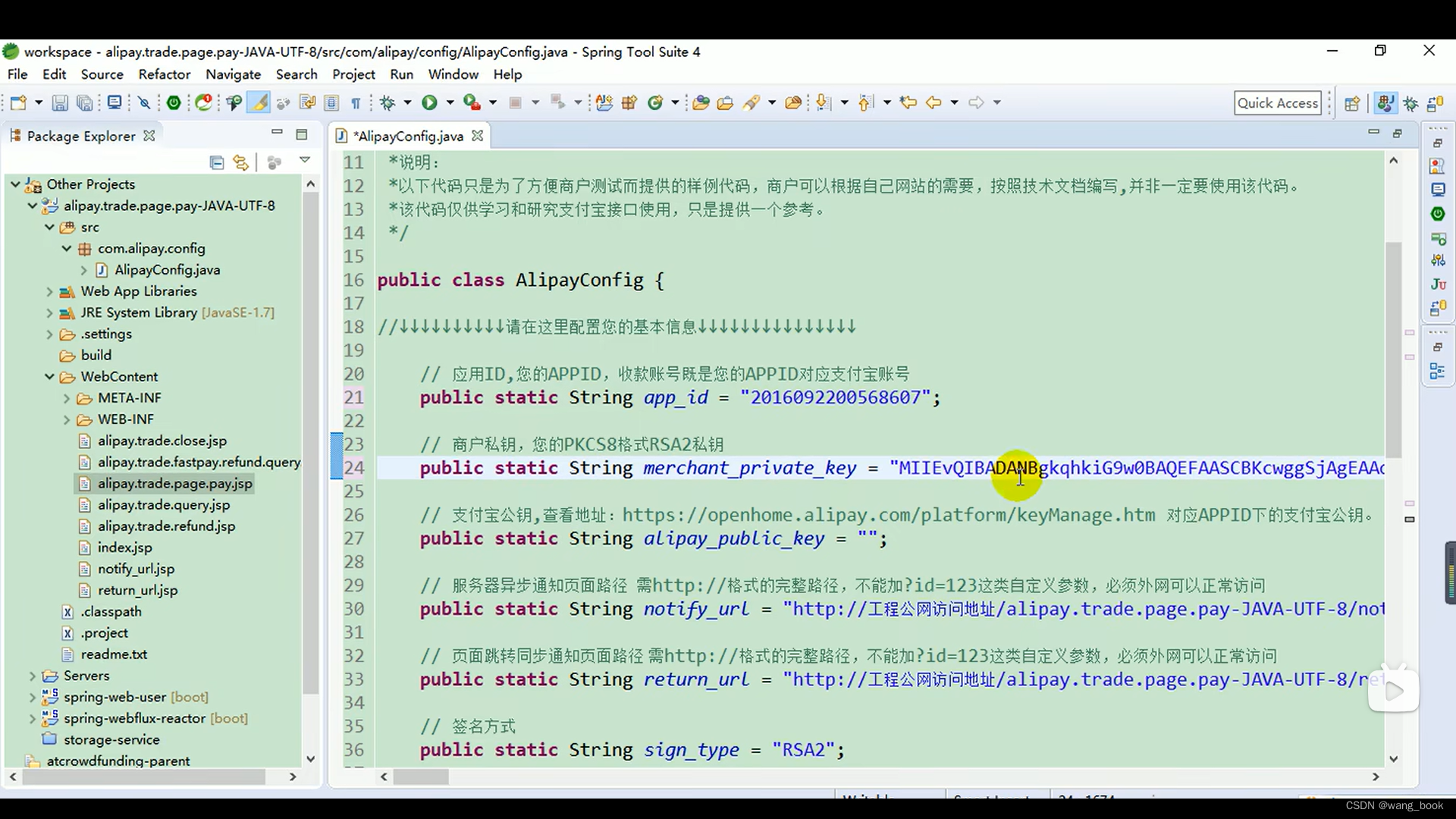Click the Open Type icon in the toolbar
The image size is (1456, 819).
coord(701,102)
